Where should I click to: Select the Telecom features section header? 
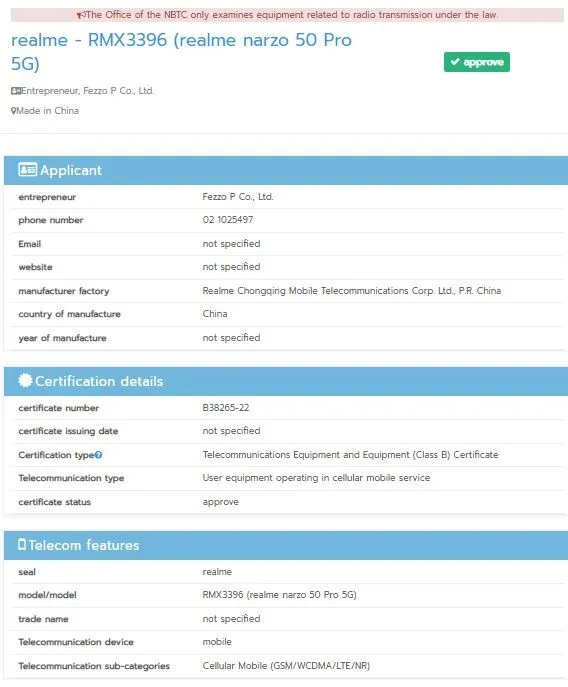tap(286, 545)
